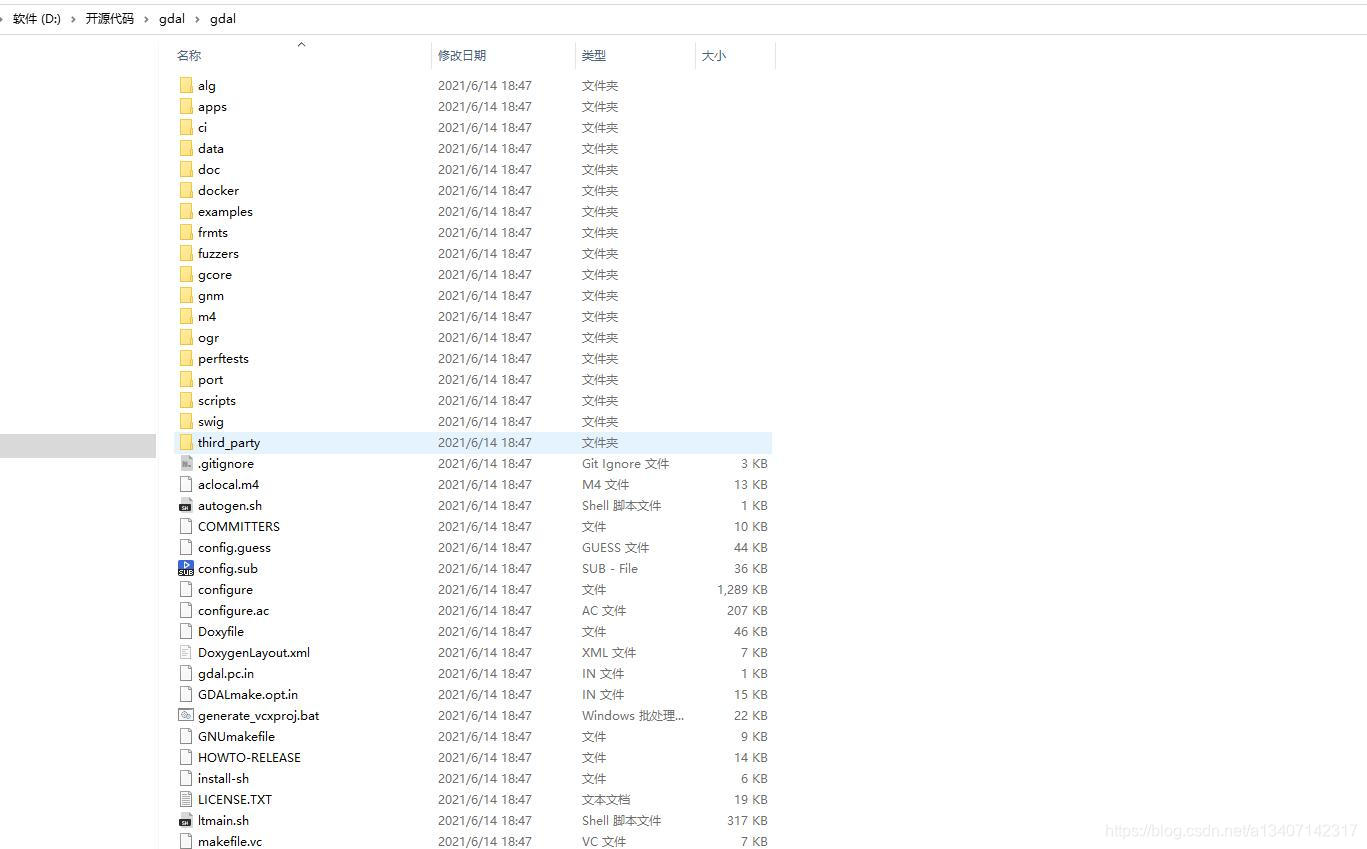The image size is (1367, 849).
Task: Click the SUB - File type cell
Action: (610, 569)
